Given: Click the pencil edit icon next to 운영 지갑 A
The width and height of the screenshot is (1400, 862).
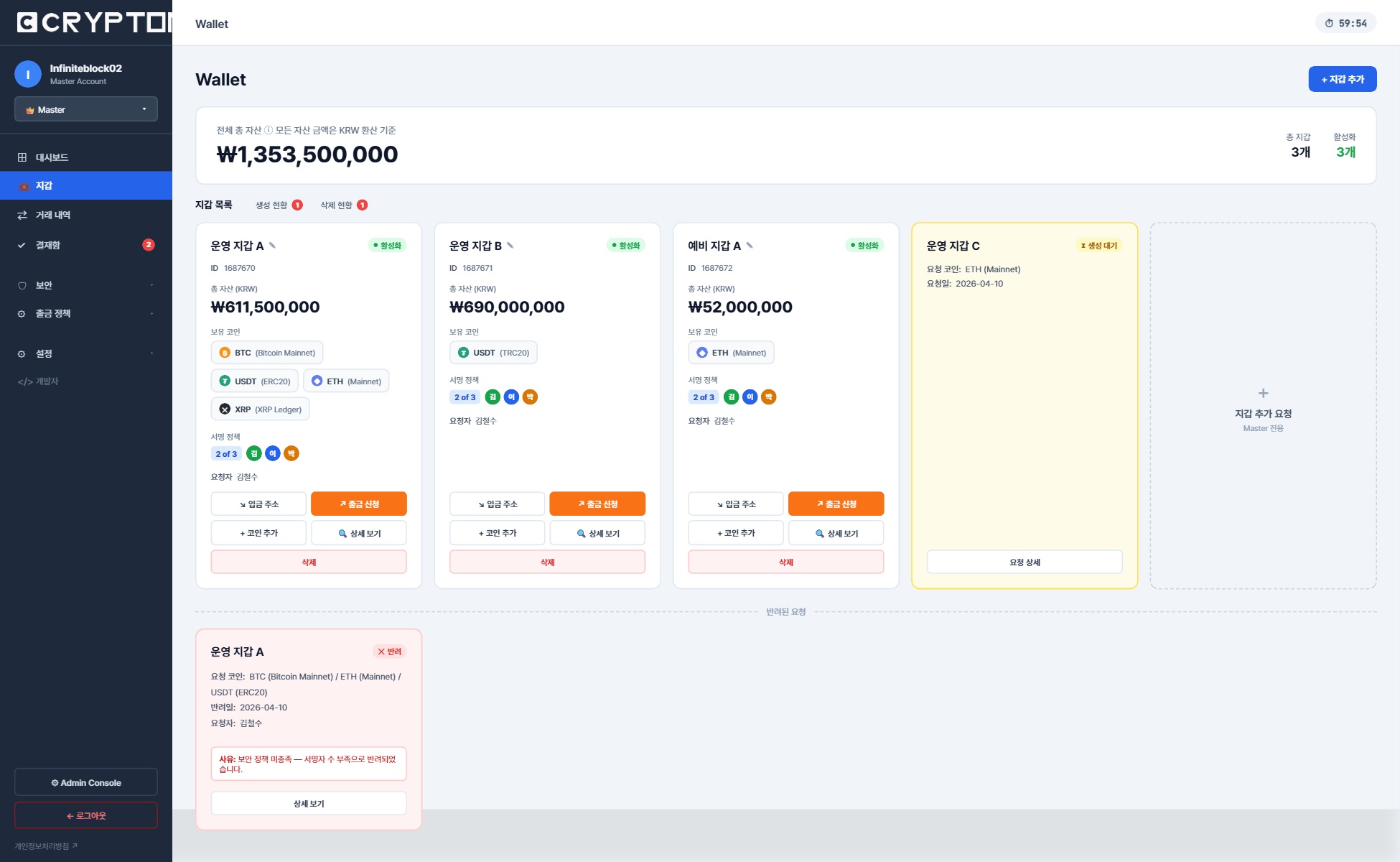Looking at the screenshot, I should pos(272,246).
